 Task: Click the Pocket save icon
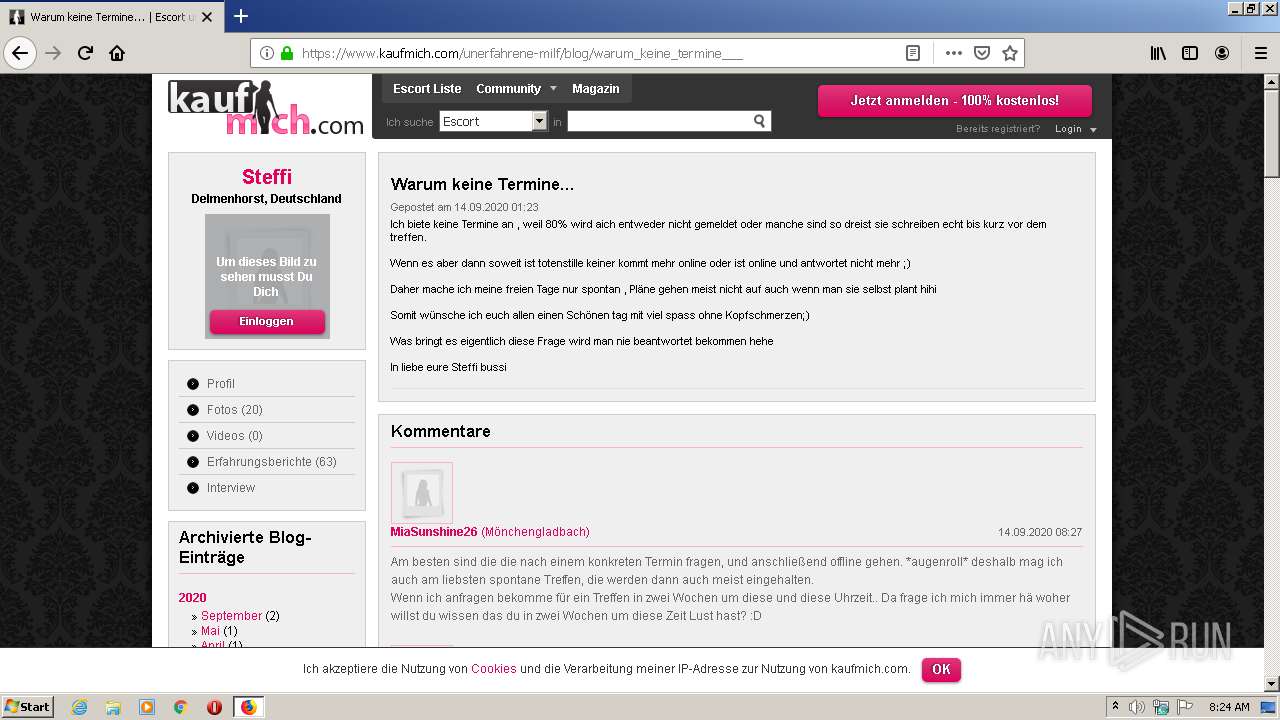coord(982,53)
